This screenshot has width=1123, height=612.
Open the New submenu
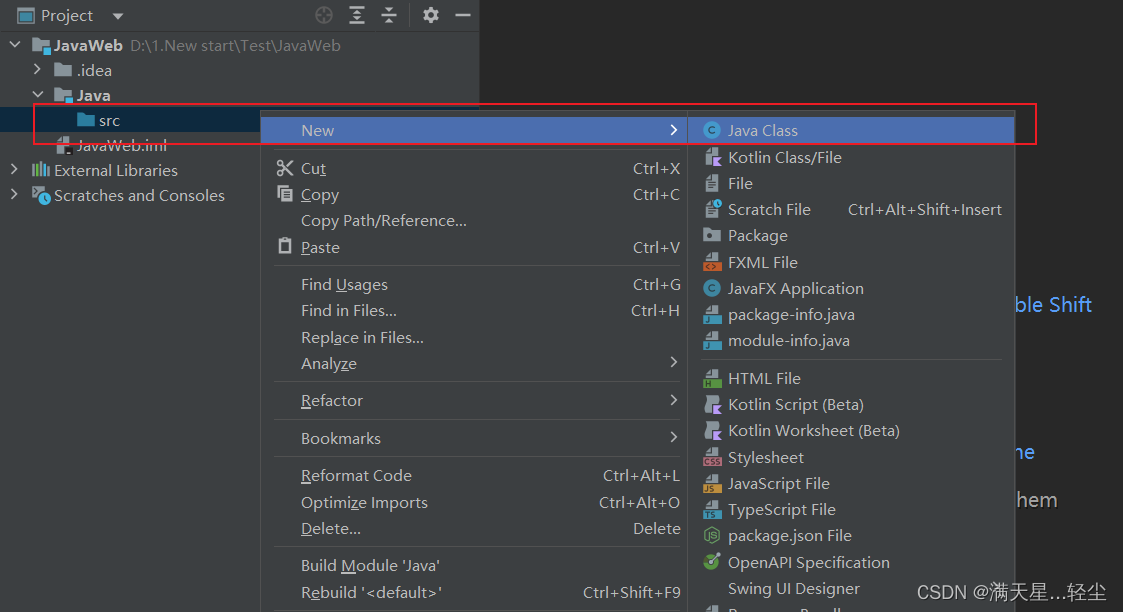pyautogui.click(x=473, y=130)
